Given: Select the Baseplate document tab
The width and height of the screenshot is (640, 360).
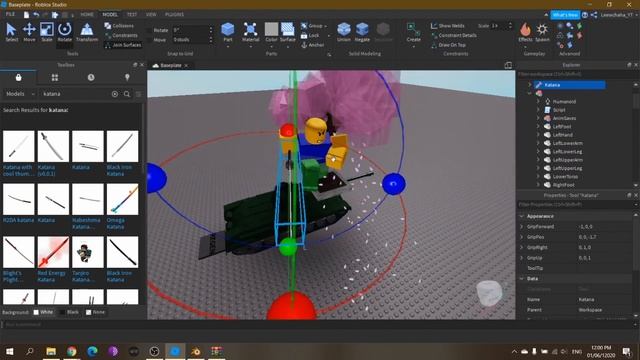Looking at the screenshot, I should coord(171,65).
